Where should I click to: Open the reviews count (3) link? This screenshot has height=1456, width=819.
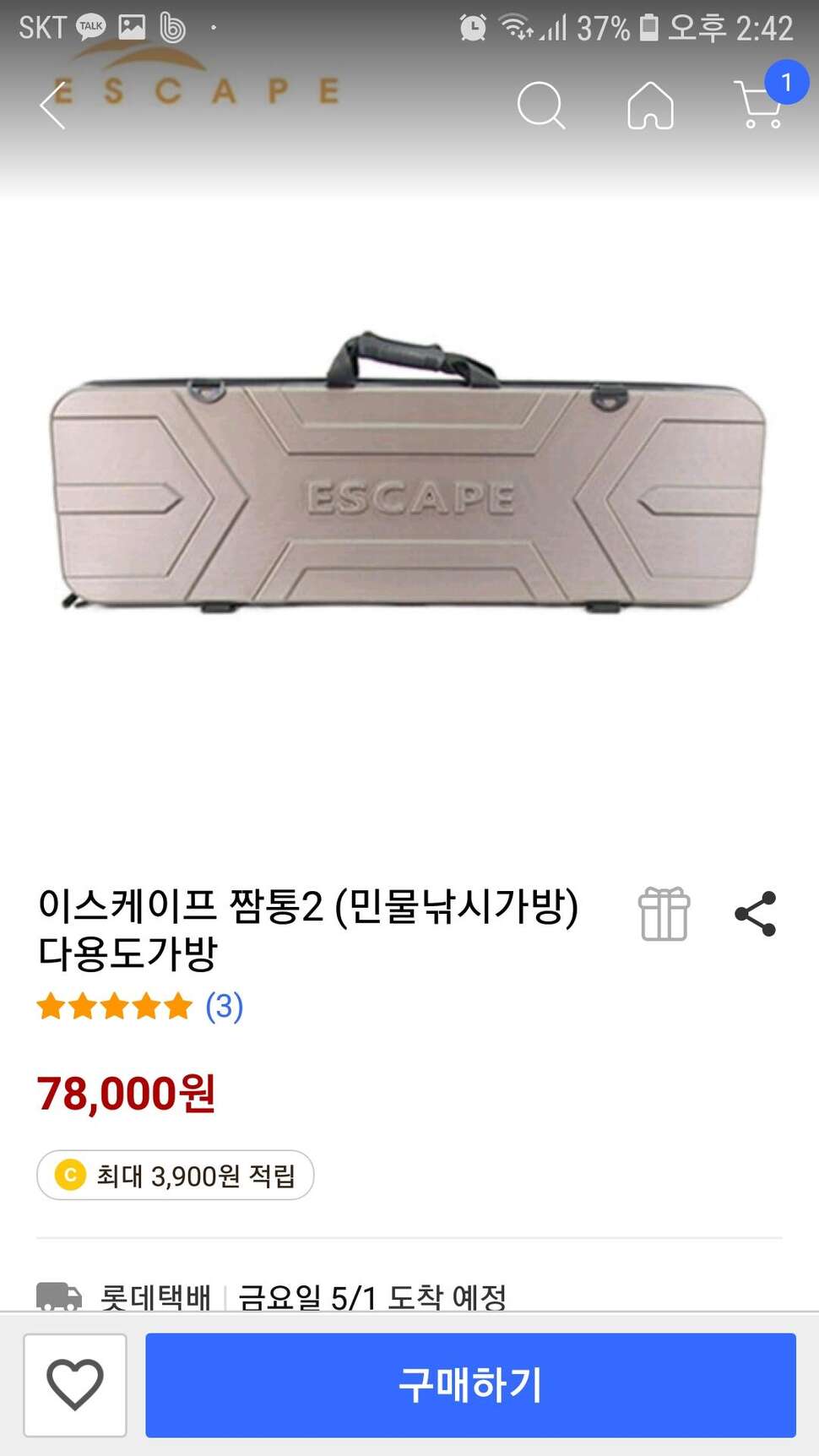click(x=225, y=1006)
